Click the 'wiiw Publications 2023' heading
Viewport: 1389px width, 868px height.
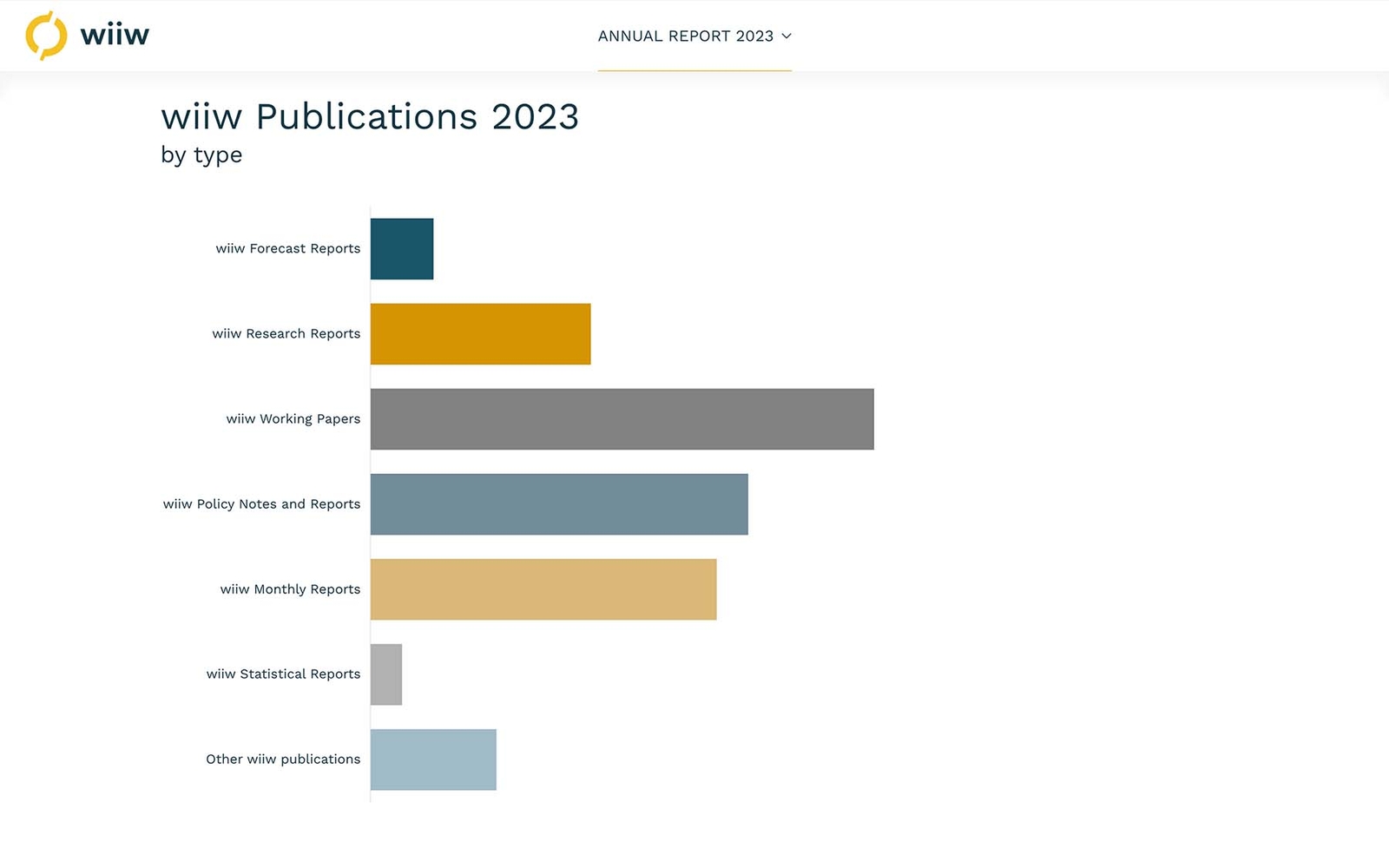[x=370, y=116]
